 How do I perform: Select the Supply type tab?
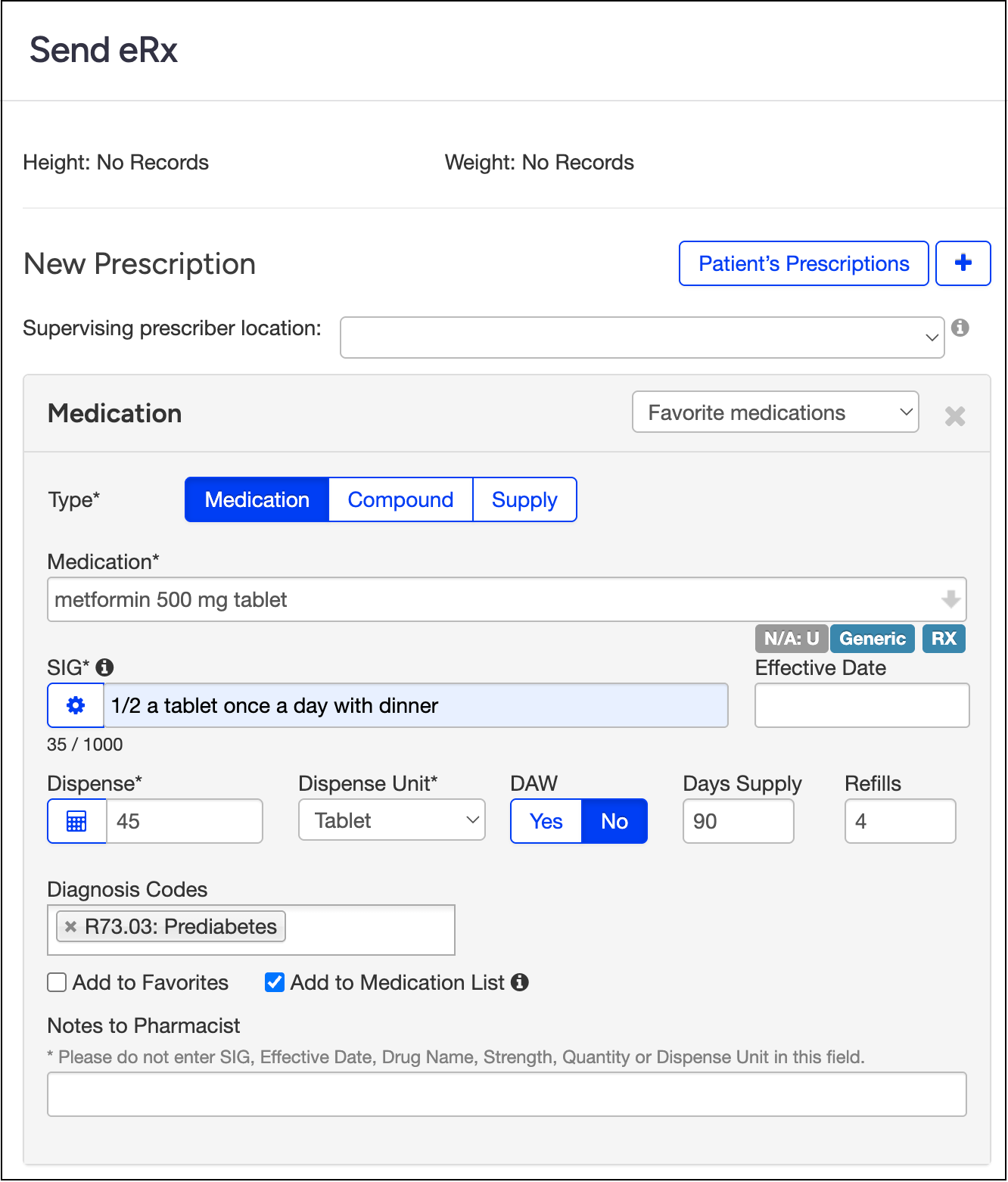[x=524, y=499]
